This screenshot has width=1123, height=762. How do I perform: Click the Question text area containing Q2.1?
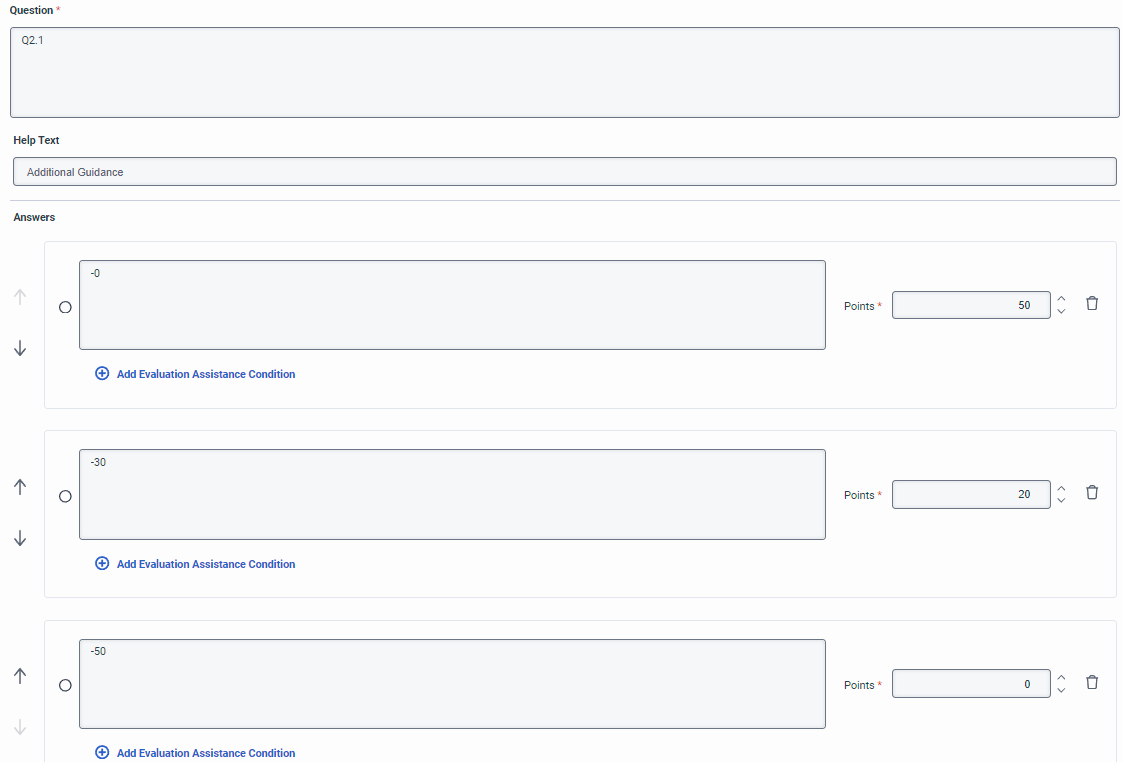click(564, 72)
